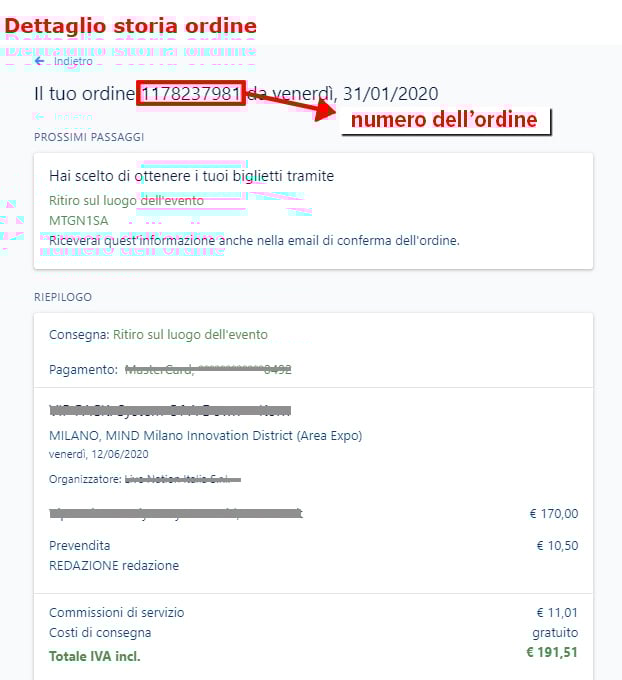The height and width of the screenshot is (680, 622).
Task: Click the Consegna Ritiro sul luogo dell'evento text
Action: [x=158, y=335]
